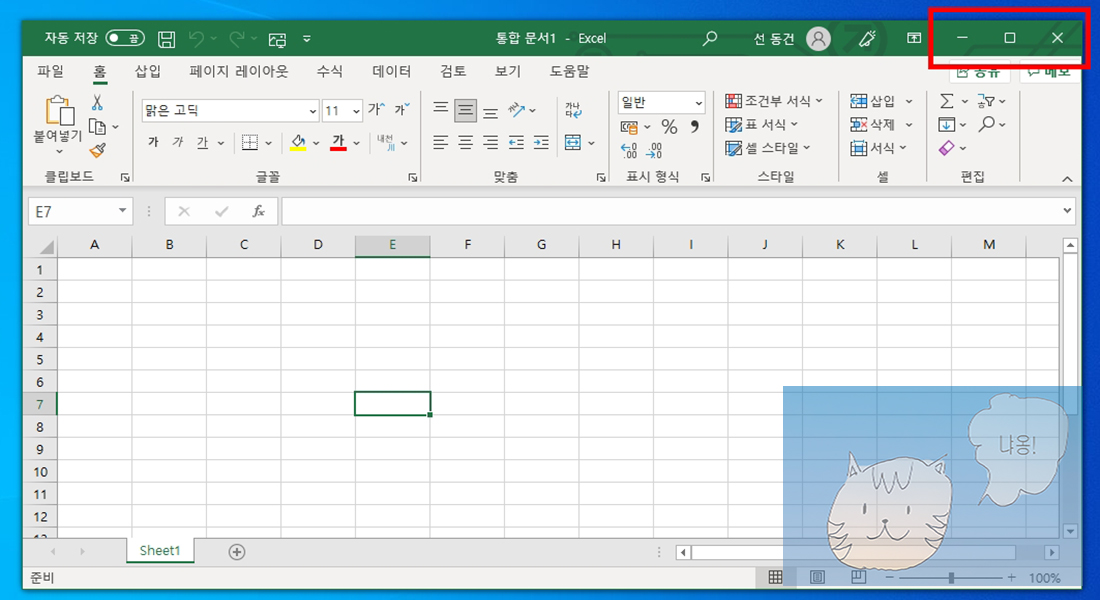Open Quick Access Toolbar customize arrow
The height and width of the screenshot is (600, 1100).
tap(307, 39)
